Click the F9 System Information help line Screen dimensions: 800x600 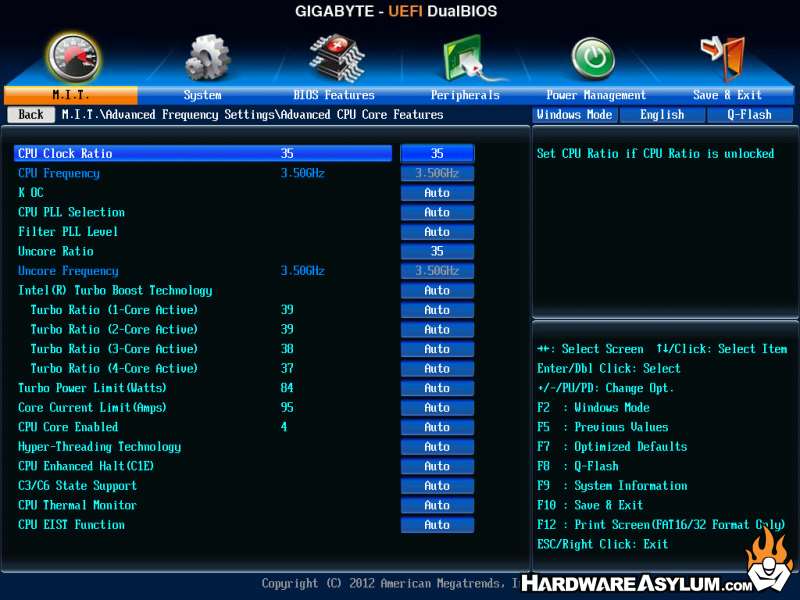pos(612,486)
